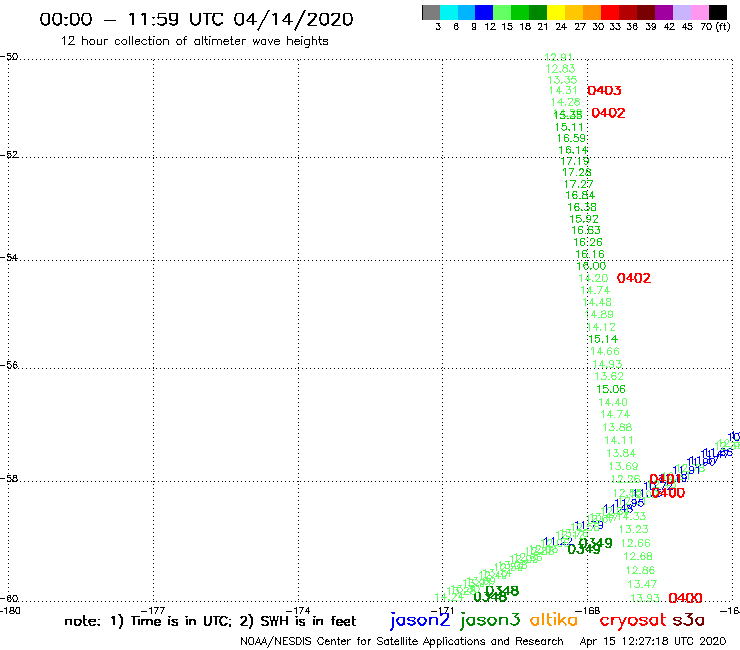Click the 'Apr 15 12:27:18 UTC 2020' timestamp
The width and height of the screenshot is (740, 650).
(653, 641)
